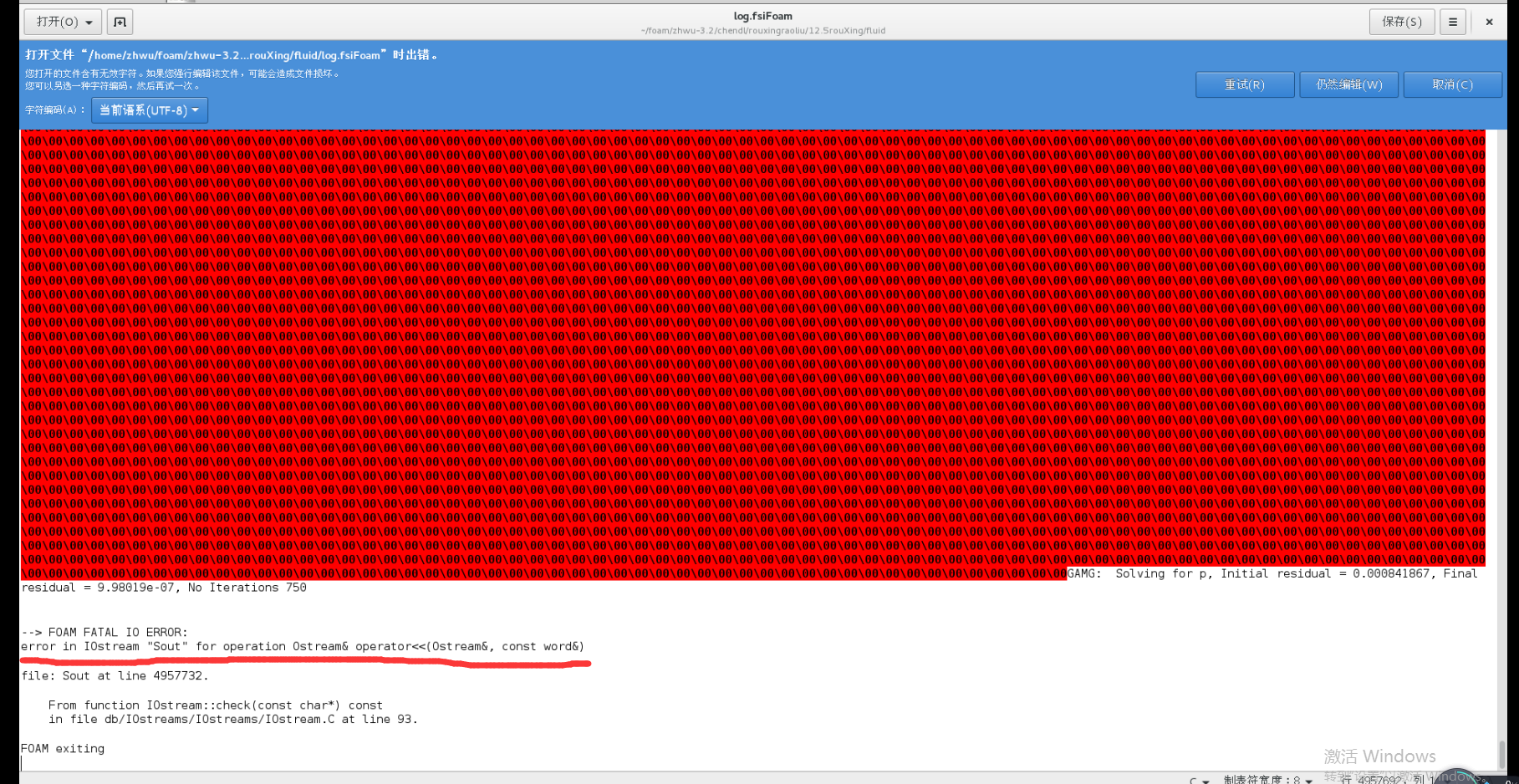The height and width of the screenshot is (784, 1519).
Task: Click 'in file db/IOstreams/IOstreams/IOstream.C' line
Action: pos(232,719)
